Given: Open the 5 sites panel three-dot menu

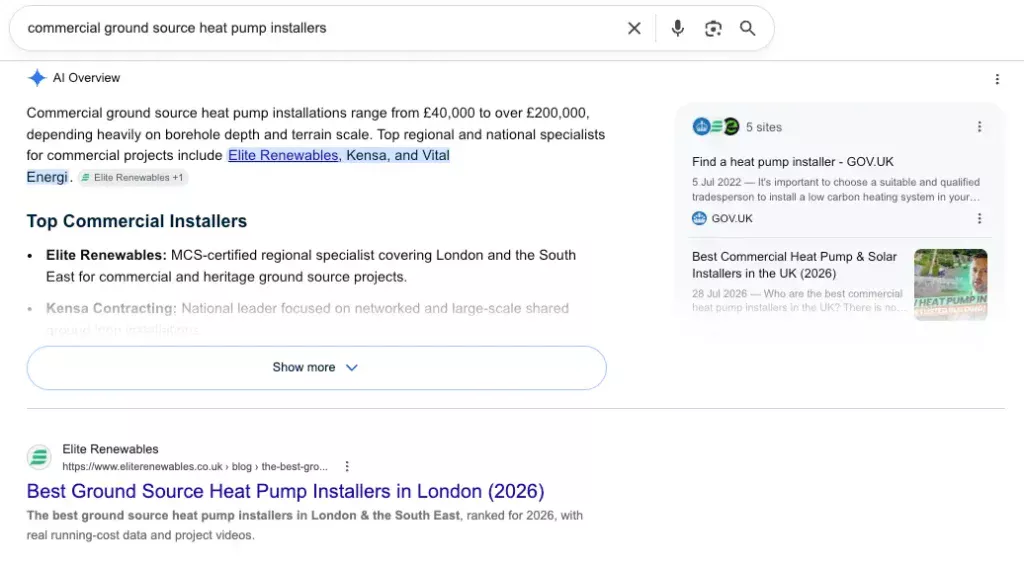Looking at the screenshot, I should coord(979,127).
